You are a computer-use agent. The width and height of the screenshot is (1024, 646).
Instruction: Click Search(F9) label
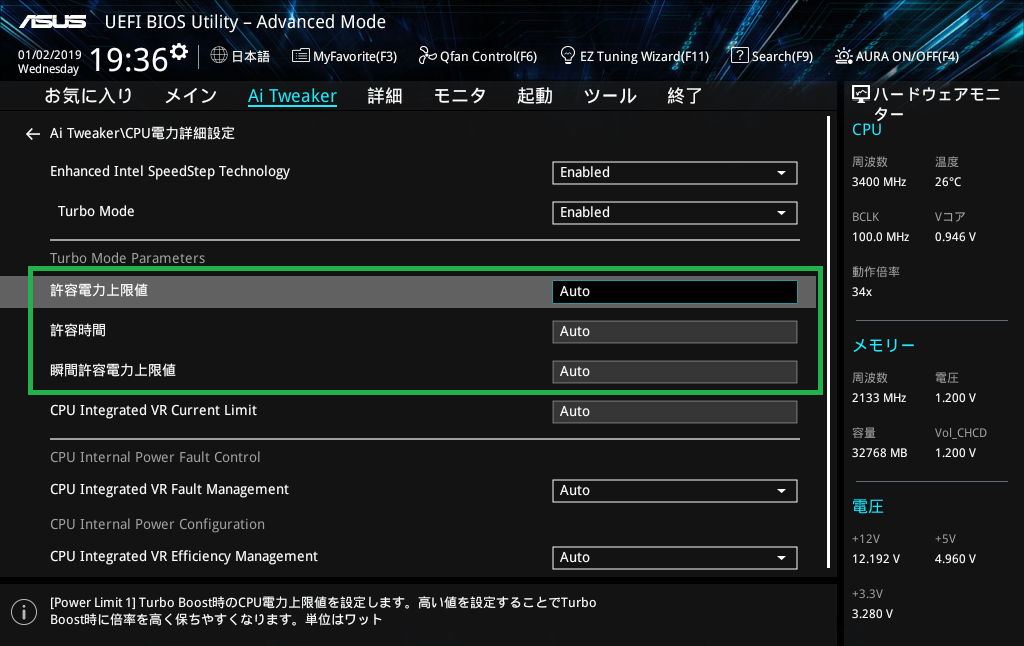(x=782, y=57)
